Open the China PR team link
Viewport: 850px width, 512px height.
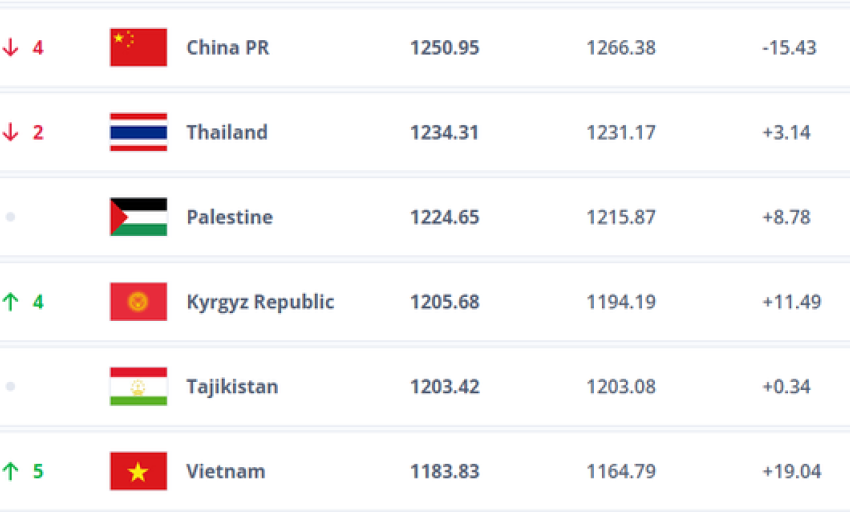(228, 48)
